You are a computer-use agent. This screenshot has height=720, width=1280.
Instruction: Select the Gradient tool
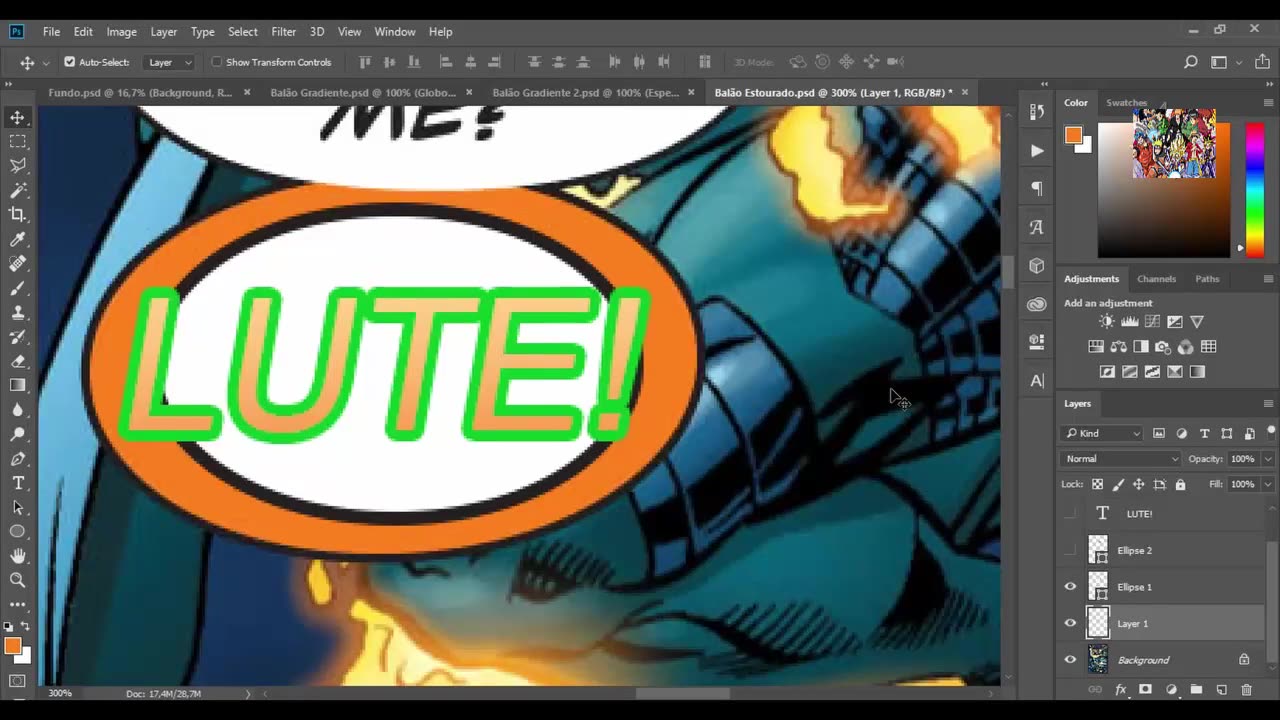(x=18, y=385)
